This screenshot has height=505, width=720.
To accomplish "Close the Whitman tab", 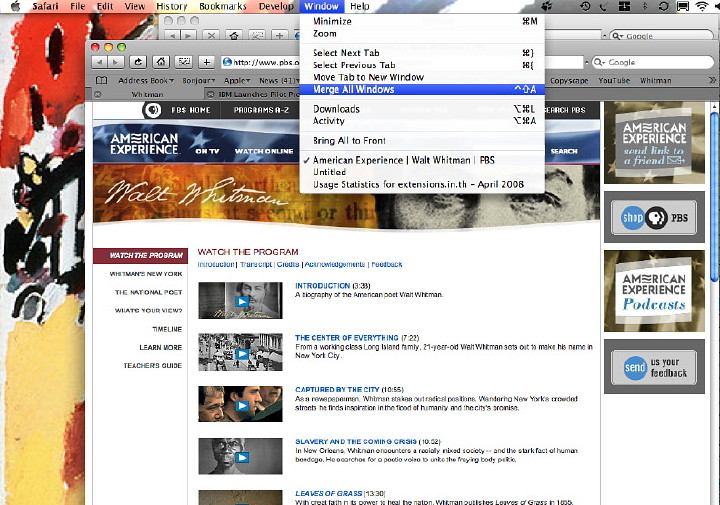I will pyautogui.click(x=97, y=94).
